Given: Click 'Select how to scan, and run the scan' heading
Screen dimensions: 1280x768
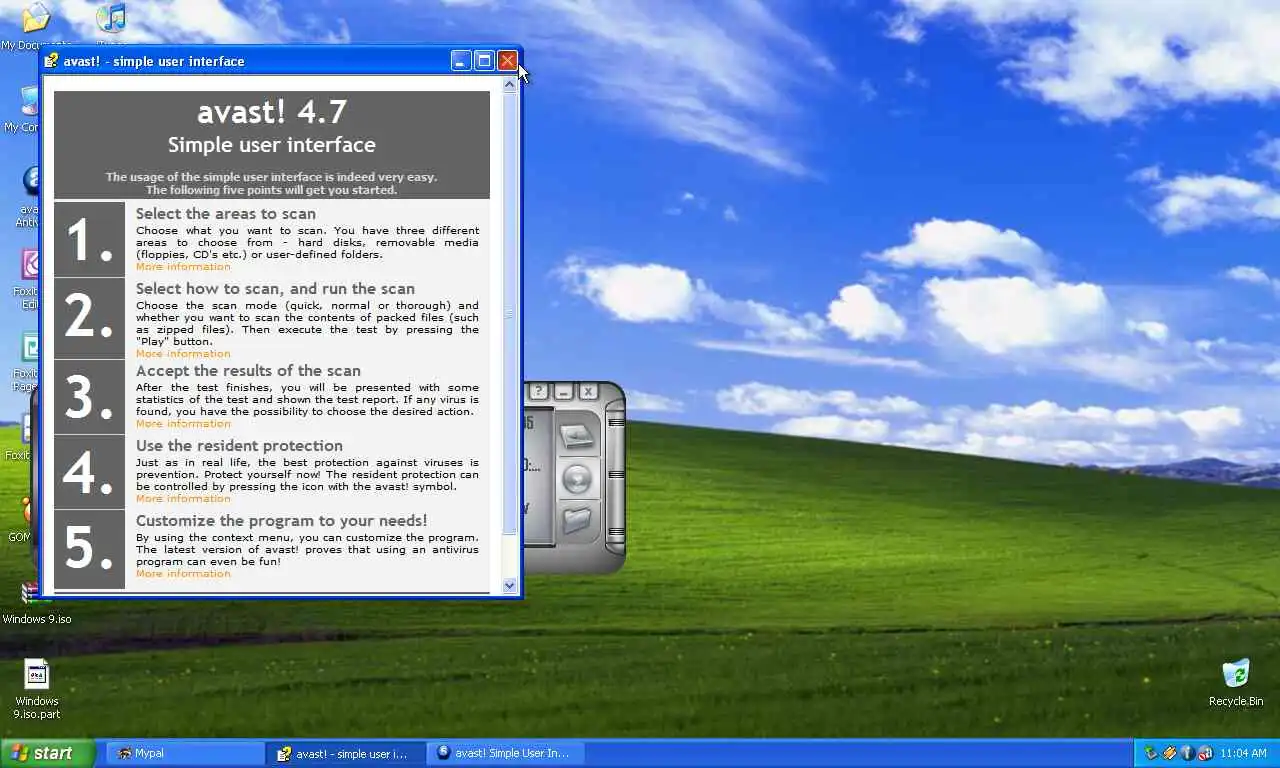Looking at the screenshot, I should 275,289.
